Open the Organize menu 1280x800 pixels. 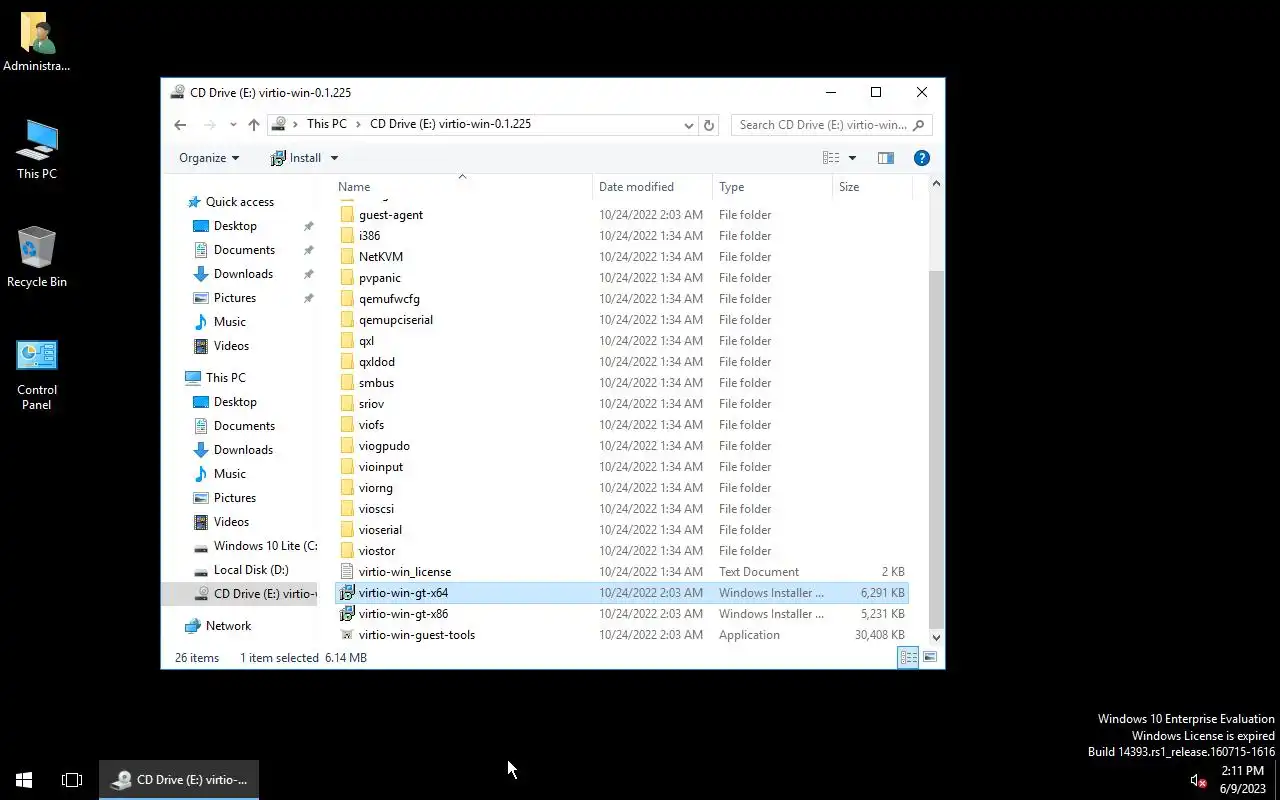209,158
